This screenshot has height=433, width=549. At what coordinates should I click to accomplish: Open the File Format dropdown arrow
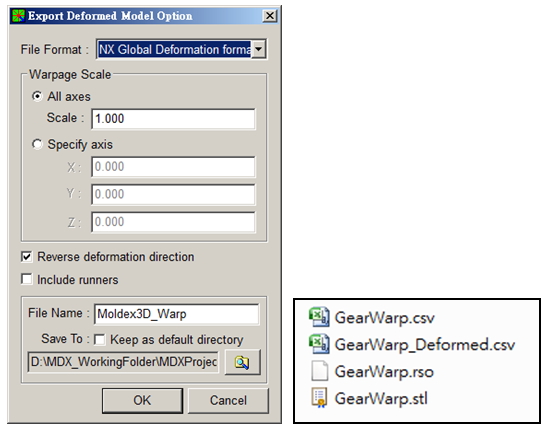point(259,49)
